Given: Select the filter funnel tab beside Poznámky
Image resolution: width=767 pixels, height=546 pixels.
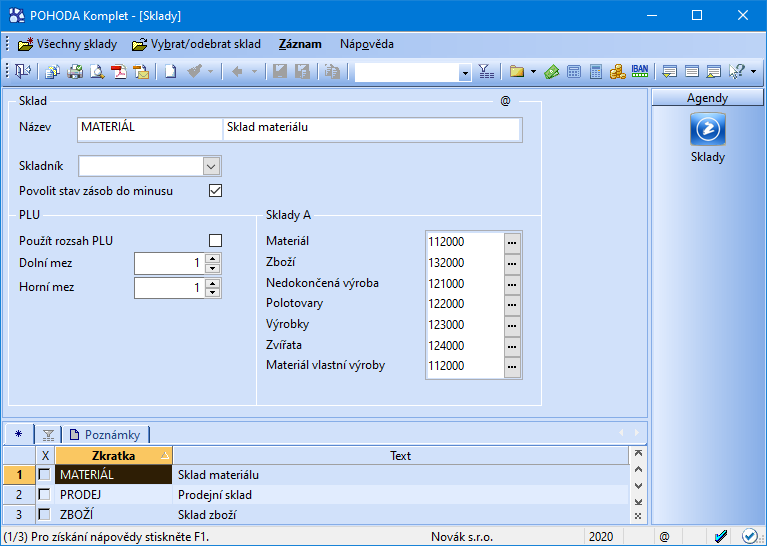Looking at the screenshot, I should click(48, 434).
